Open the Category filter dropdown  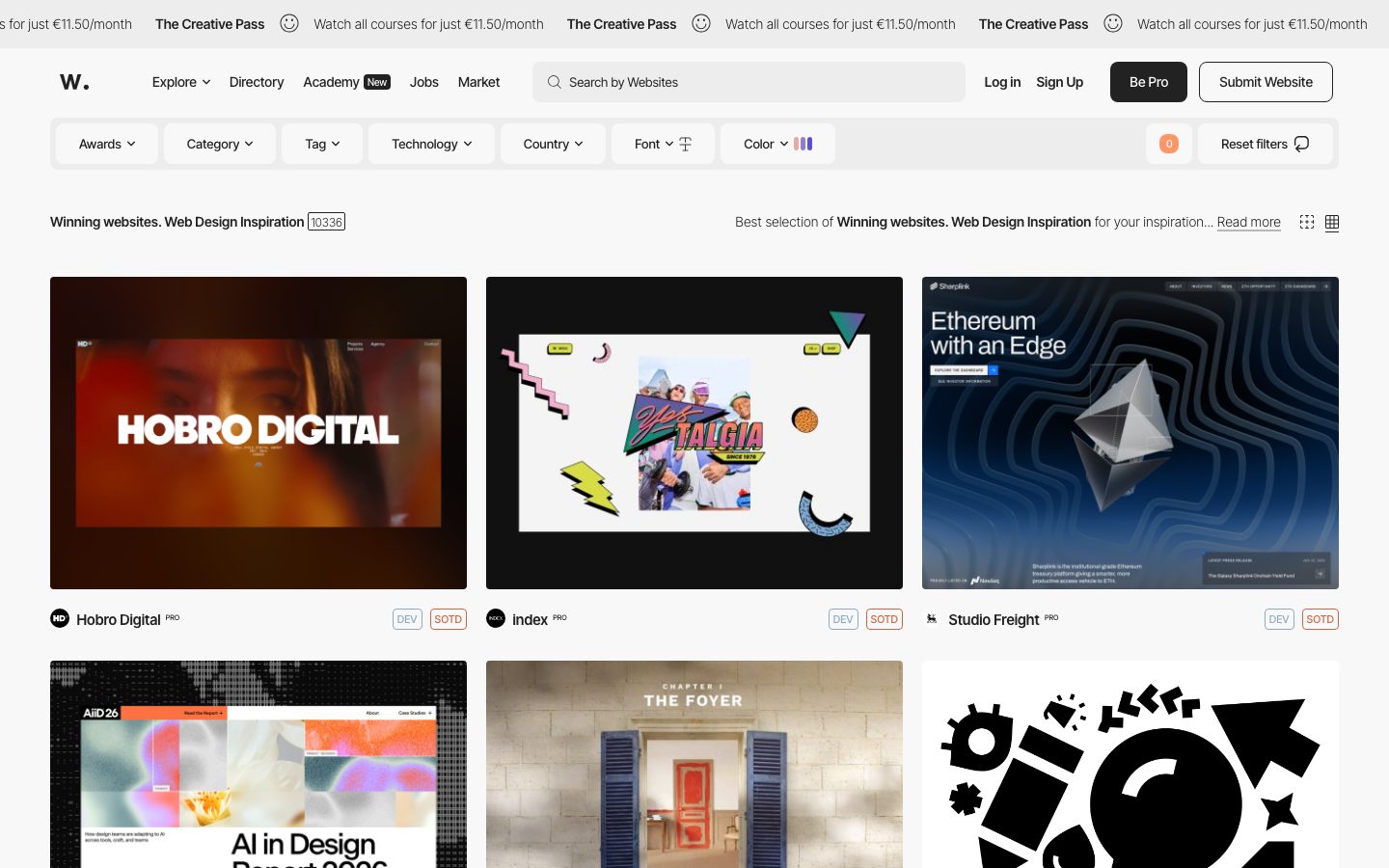click(x=220, y=144)
